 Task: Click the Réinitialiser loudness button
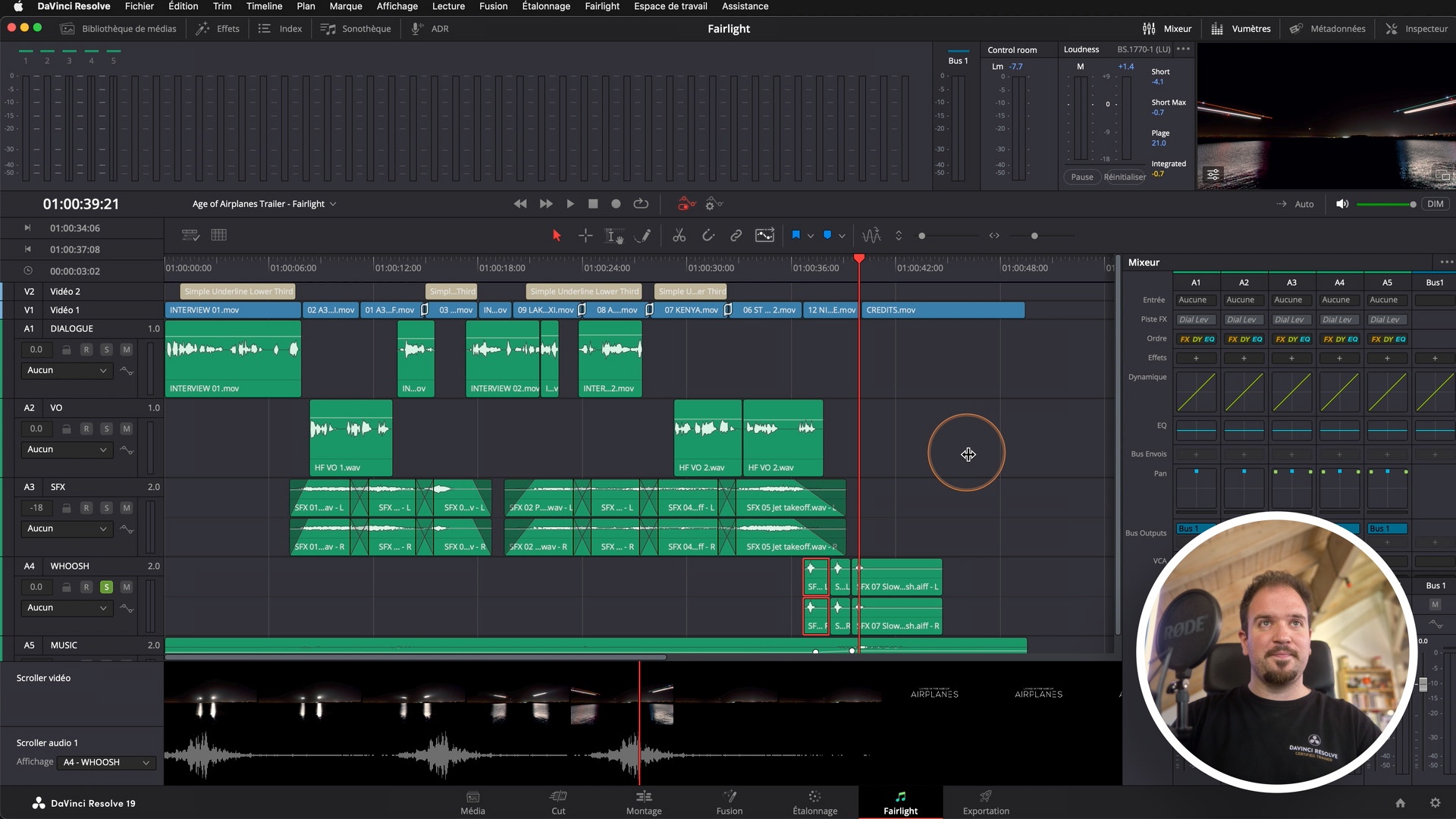click(1125, 177)
